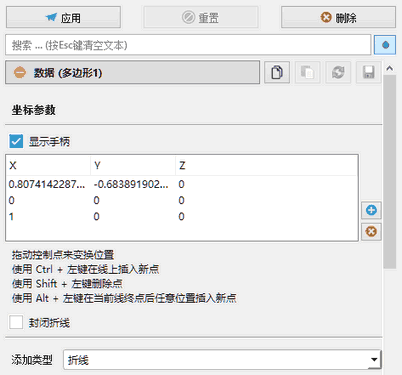This screenshot has width=402, height=375.
Task: Click the 重置 (Reset) button
Action: (x=201, y=17)
